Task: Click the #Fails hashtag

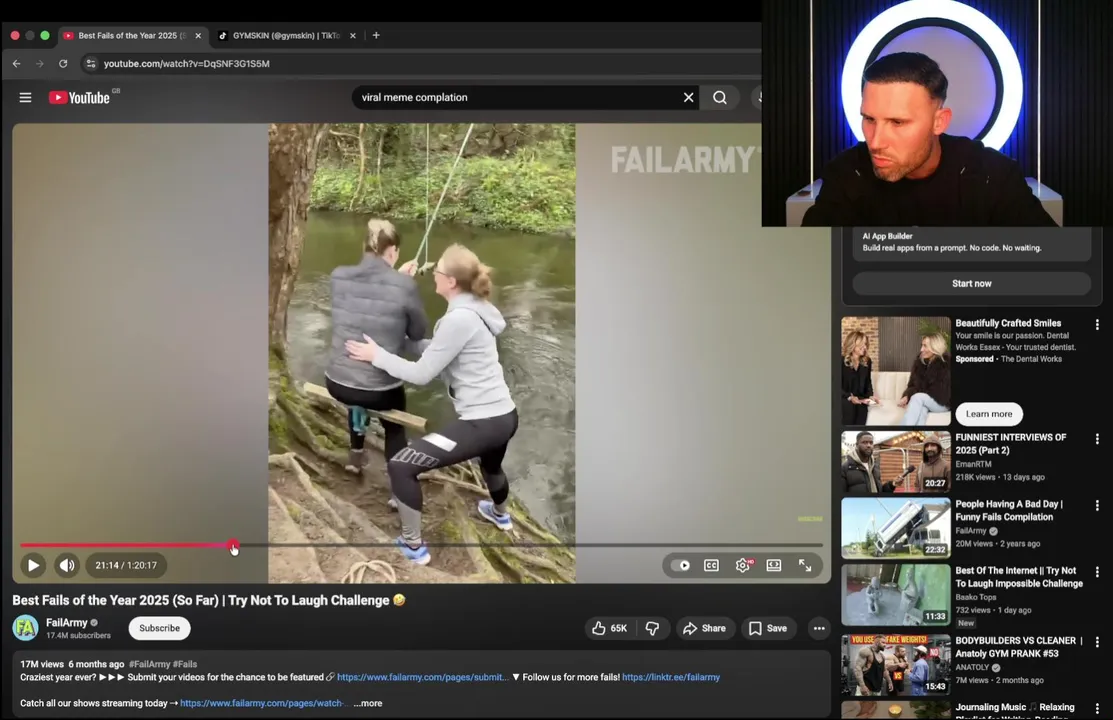Action: [x=185, y=664]
